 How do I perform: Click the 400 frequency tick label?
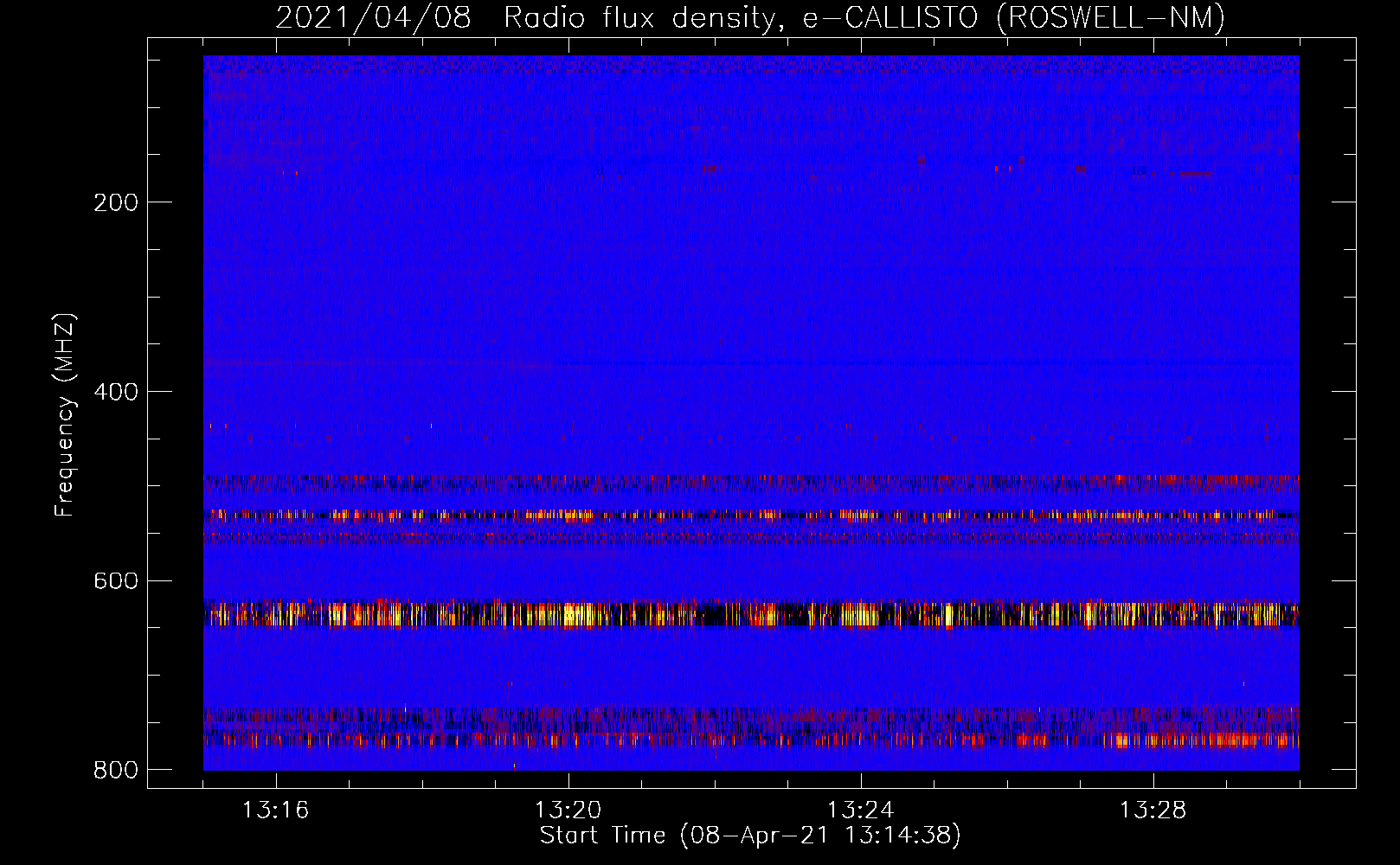tap(116, 392)
